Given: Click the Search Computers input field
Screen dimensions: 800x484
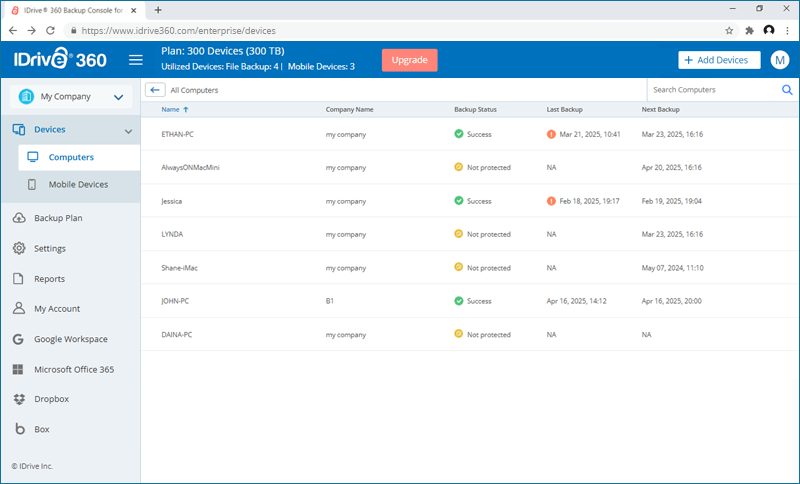Looking at the screenshot, I should 712,90.
